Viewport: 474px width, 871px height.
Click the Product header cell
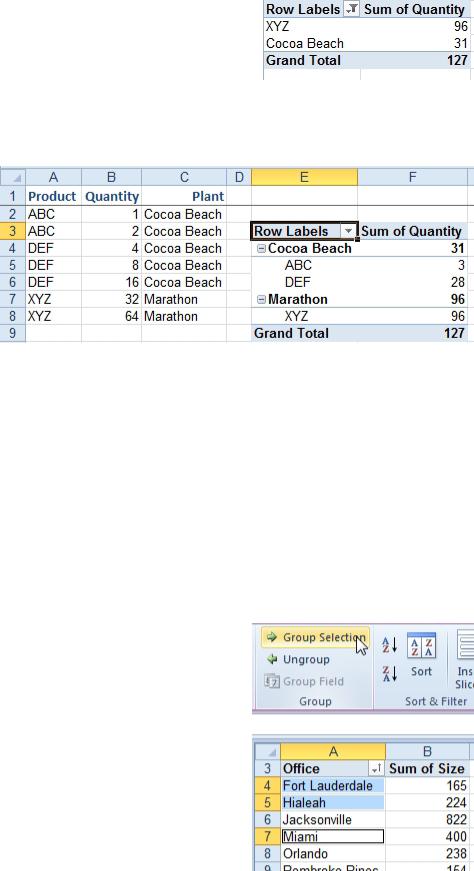pyautogui.click(x=53, y=197)
